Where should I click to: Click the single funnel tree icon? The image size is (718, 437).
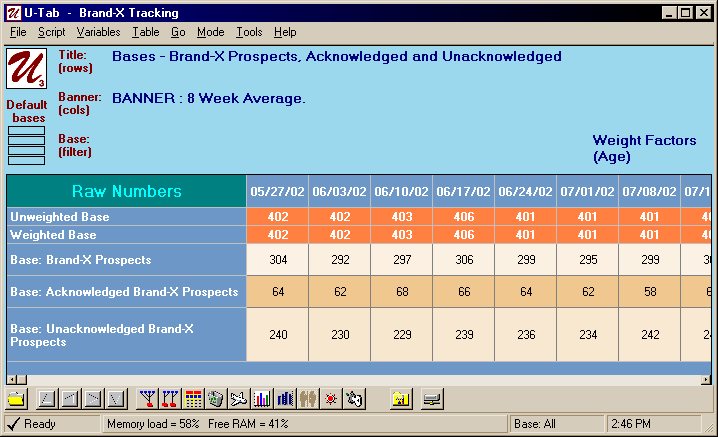point(147,399)
